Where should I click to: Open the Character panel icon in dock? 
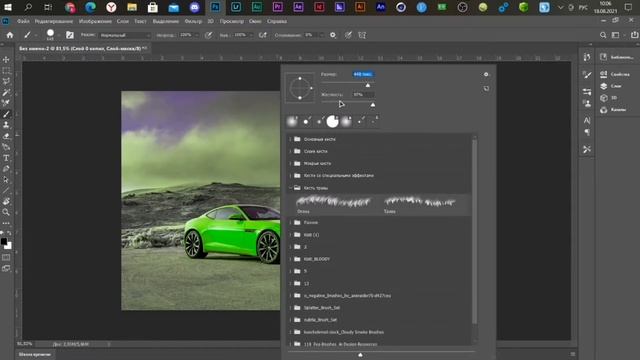point(587,120)
